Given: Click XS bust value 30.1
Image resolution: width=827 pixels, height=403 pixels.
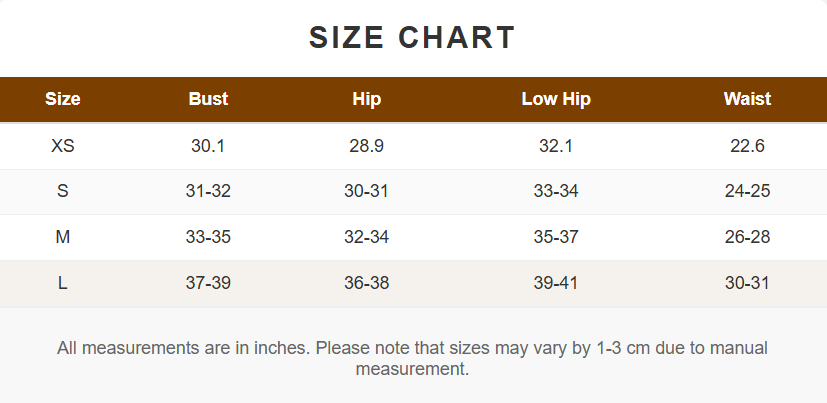Looking at the screenshot, I should click(x=208, y=146).
